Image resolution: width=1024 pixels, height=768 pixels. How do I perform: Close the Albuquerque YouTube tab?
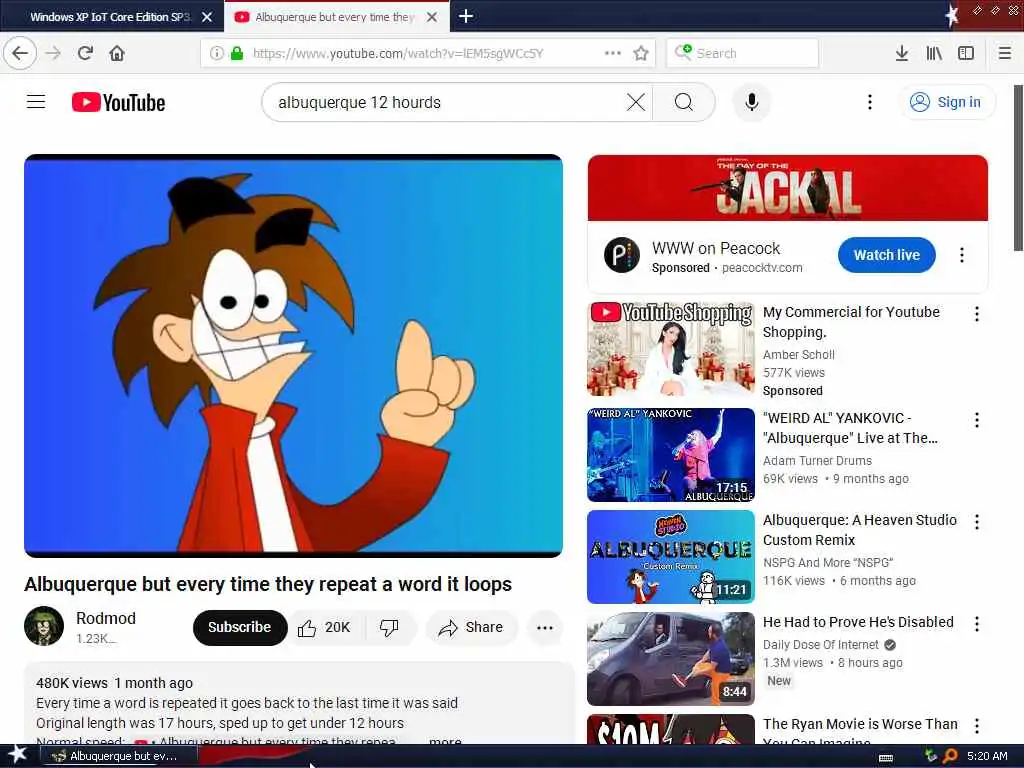click(432, 17)
